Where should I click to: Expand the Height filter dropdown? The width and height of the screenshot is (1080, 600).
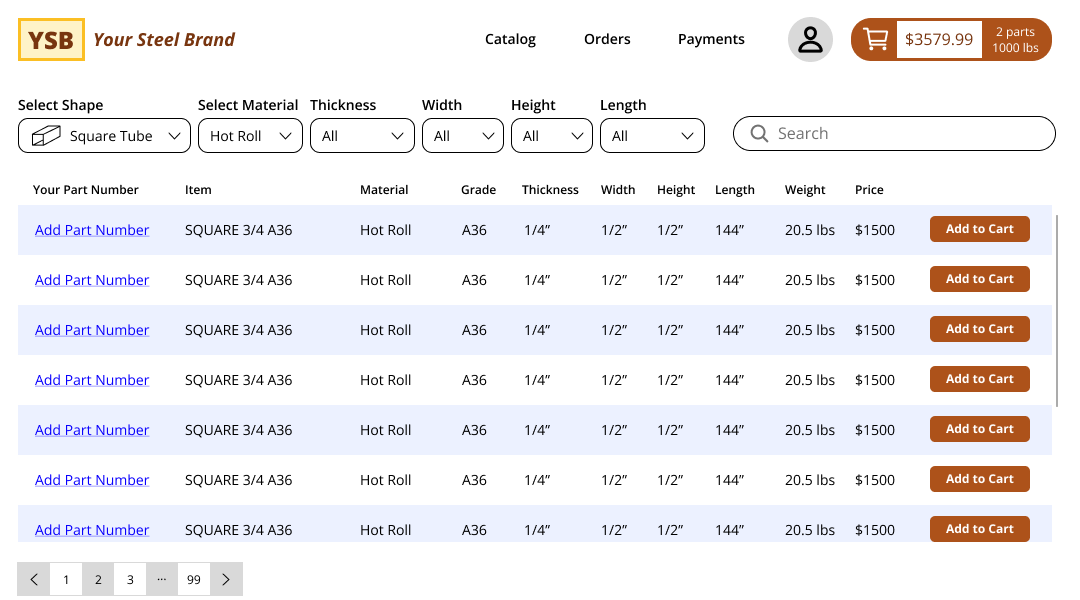(551, 136)
